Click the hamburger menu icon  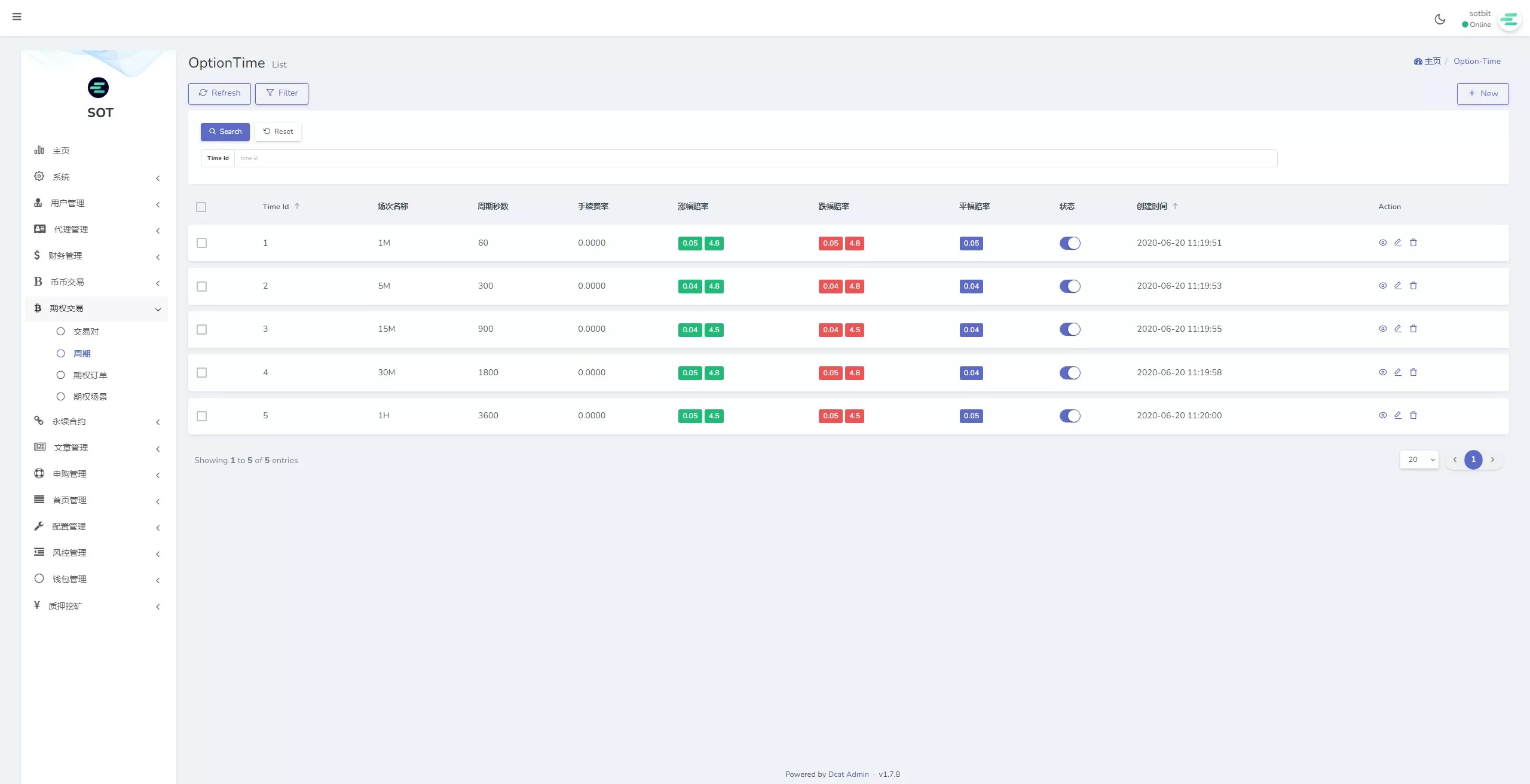17,17
